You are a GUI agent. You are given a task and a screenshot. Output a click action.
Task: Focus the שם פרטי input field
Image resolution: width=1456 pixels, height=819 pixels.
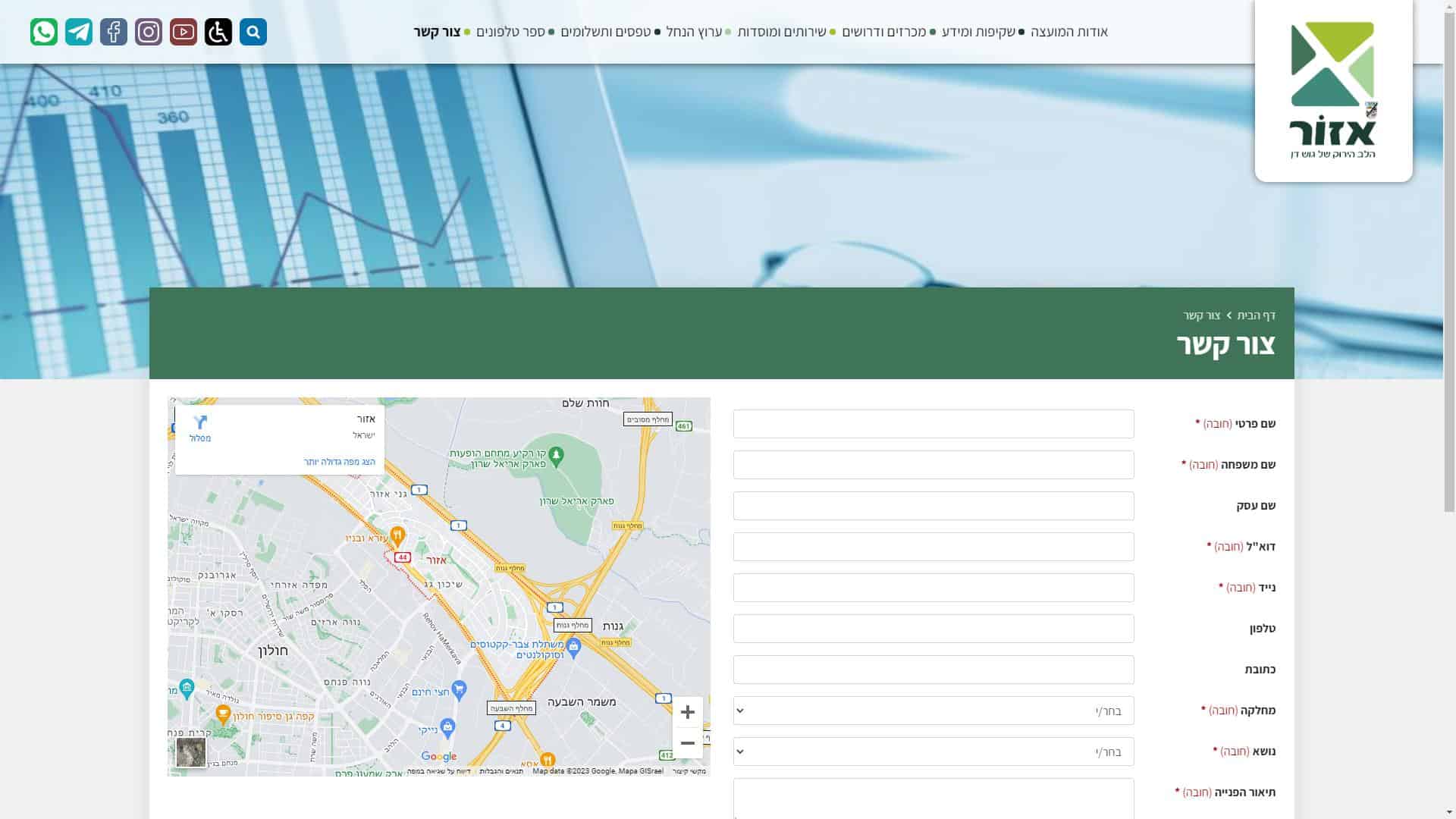coord(934,424)
